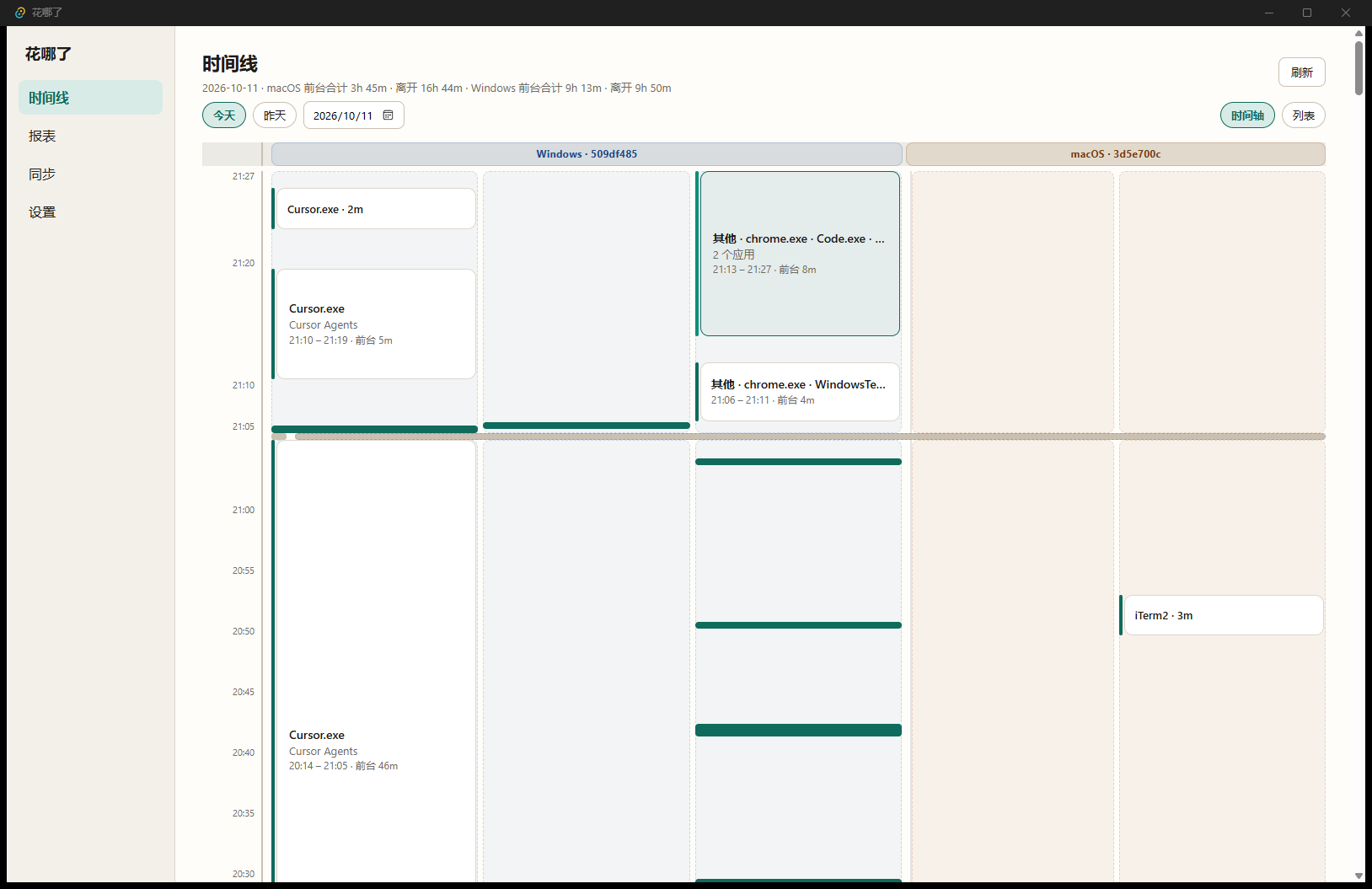Click the macOS · 3d5e700c device header
1372x889 pixels.
[1115, 154]
